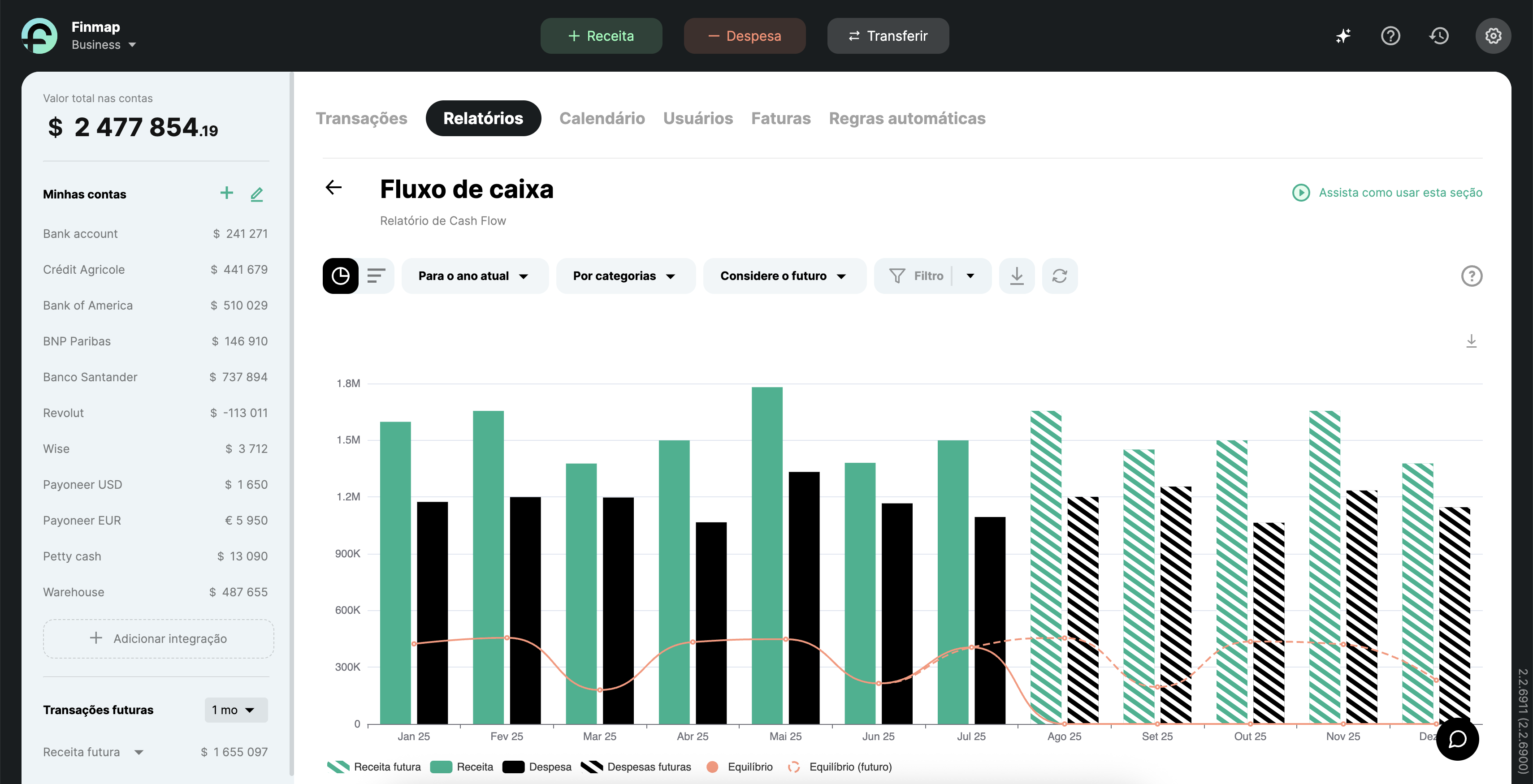Click the − Despesa button
Image resolution: width=1533 pixels, height=784 pixels.
(x=745, y=36)
